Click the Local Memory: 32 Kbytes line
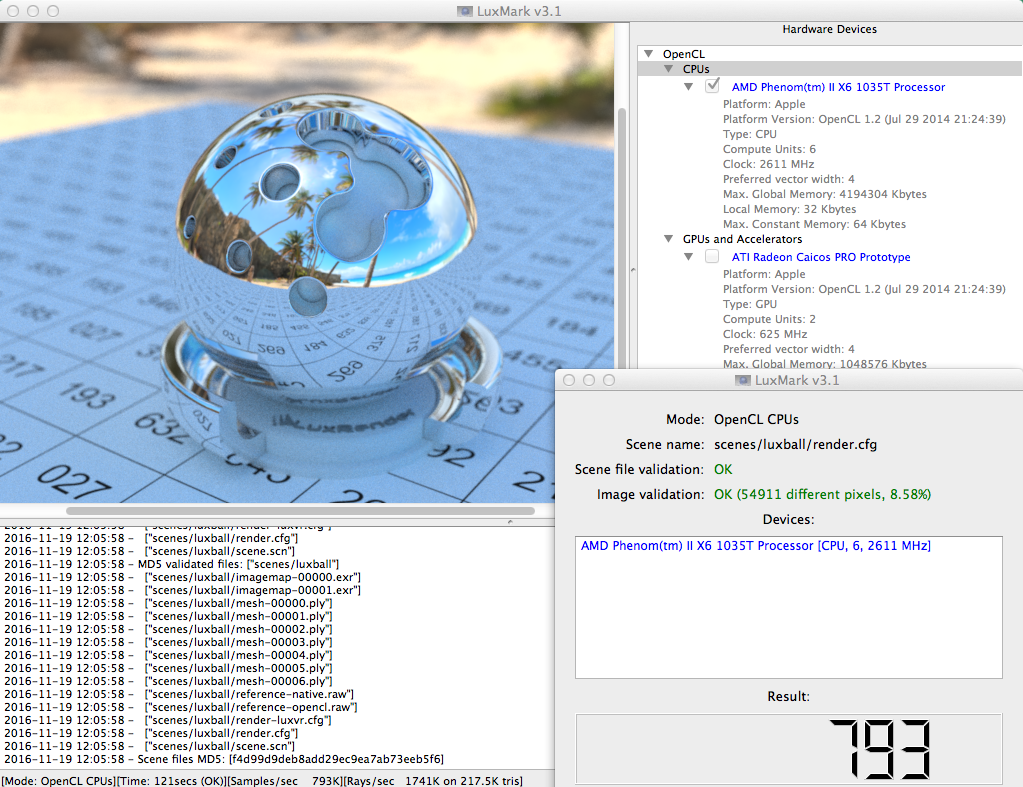Image resolution: width=1023 pixels, height=787 pixels. [789, 209]
